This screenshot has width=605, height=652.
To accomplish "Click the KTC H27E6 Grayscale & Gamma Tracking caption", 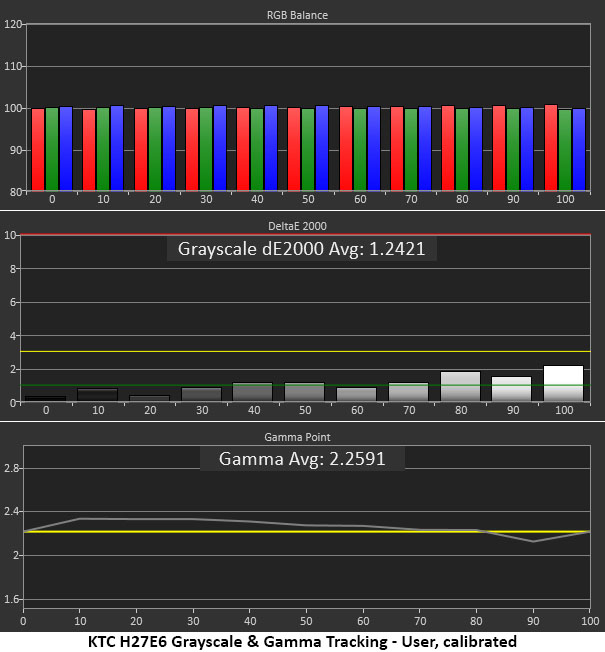I will (x=302, y=641).
